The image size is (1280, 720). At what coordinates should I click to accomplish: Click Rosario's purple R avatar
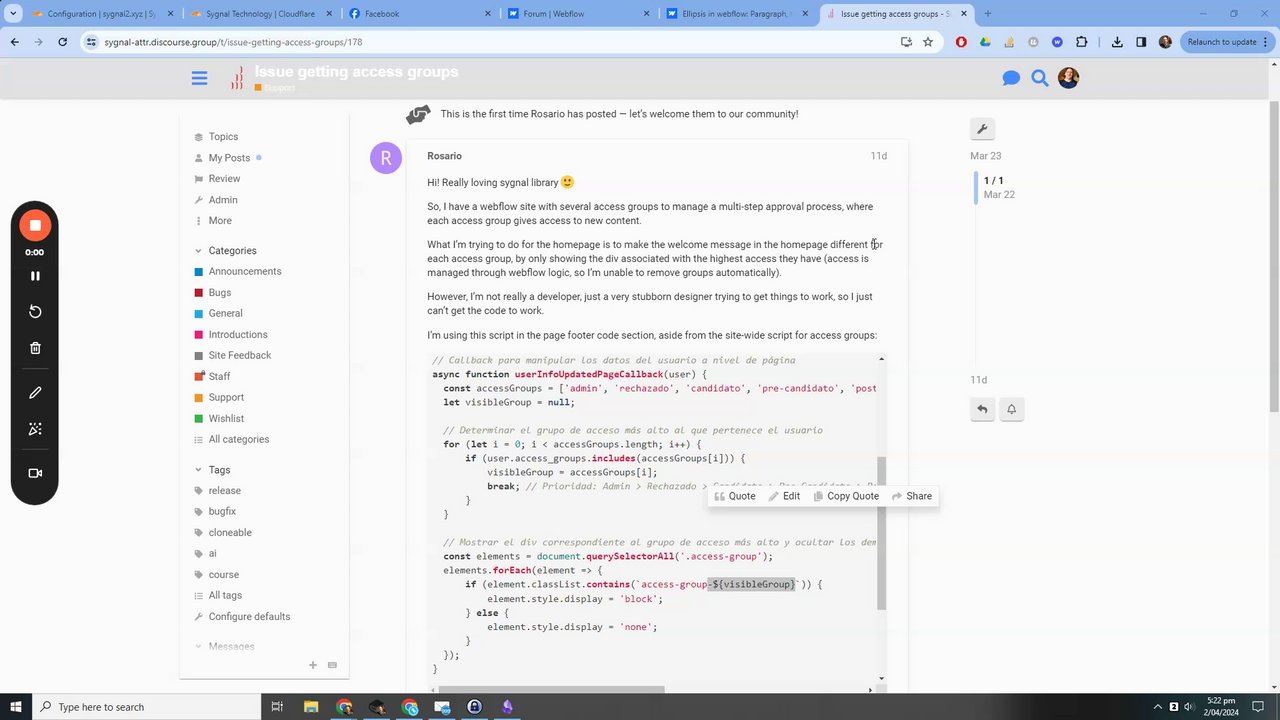click(386, 158)
